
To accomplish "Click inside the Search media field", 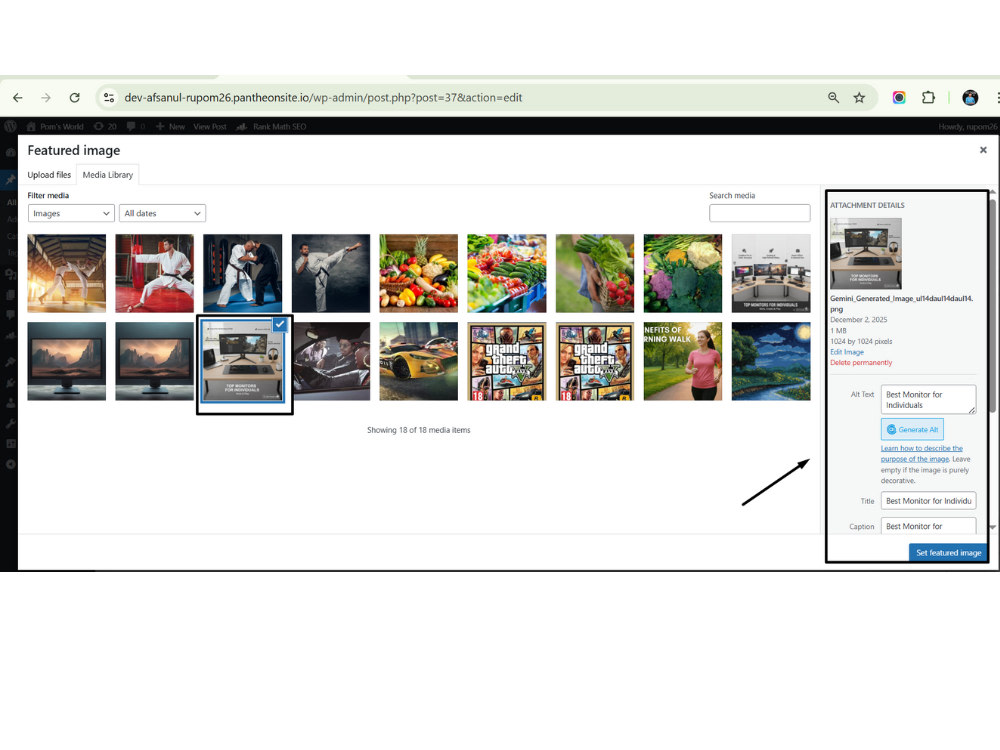I will (x=760, y=213).
